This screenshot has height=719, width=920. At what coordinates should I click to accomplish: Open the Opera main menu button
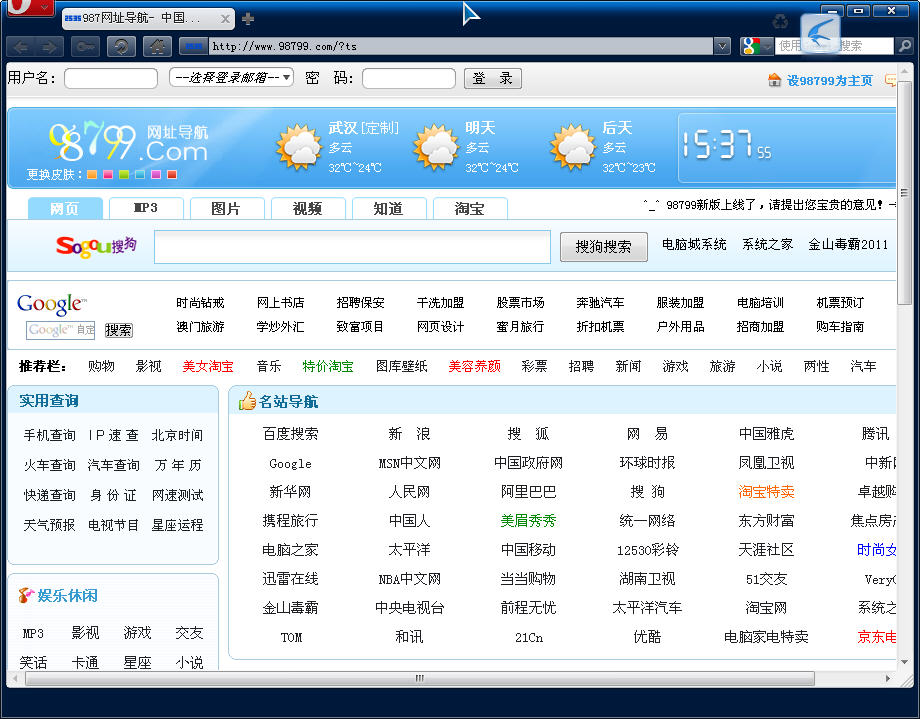[28, 9]
